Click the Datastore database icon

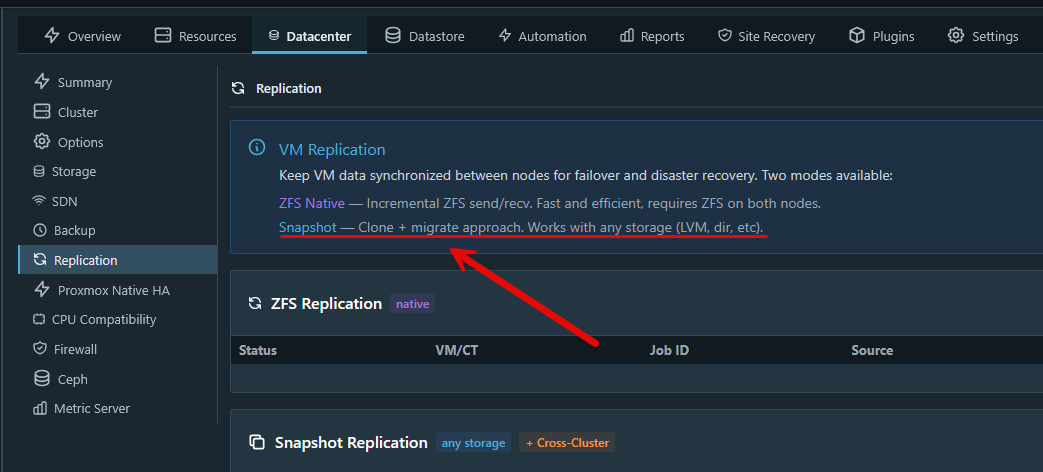393,36
